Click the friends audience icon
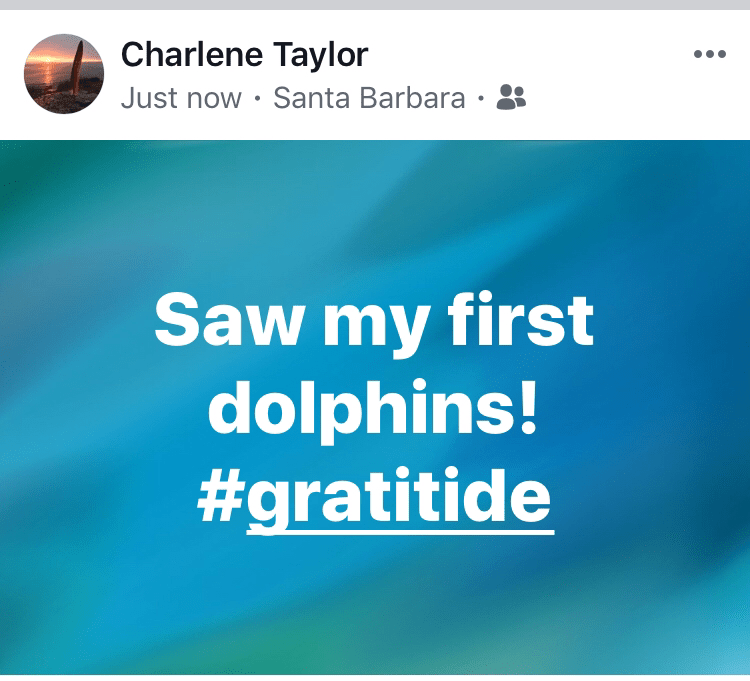This screenshot has width=750, height=681. [x=511, y=98]
